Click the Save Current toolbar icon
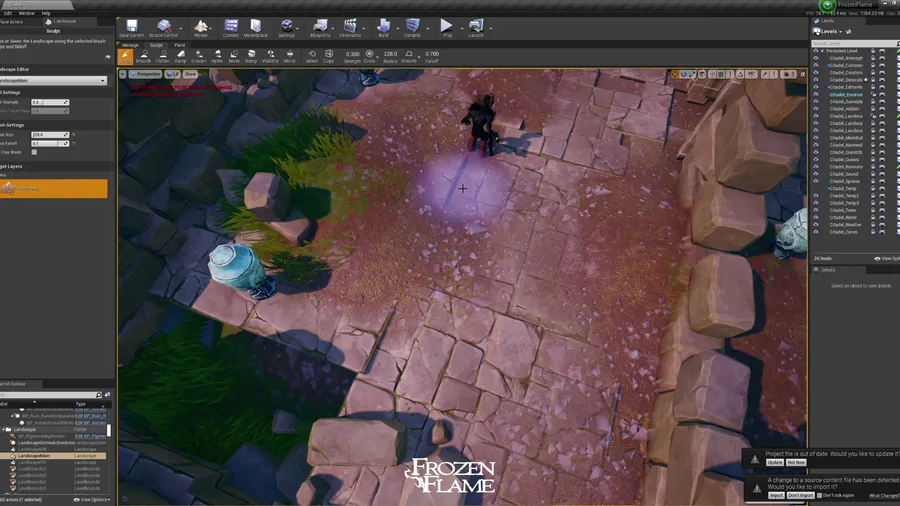900x506 pixels. (x=131, y=28)
